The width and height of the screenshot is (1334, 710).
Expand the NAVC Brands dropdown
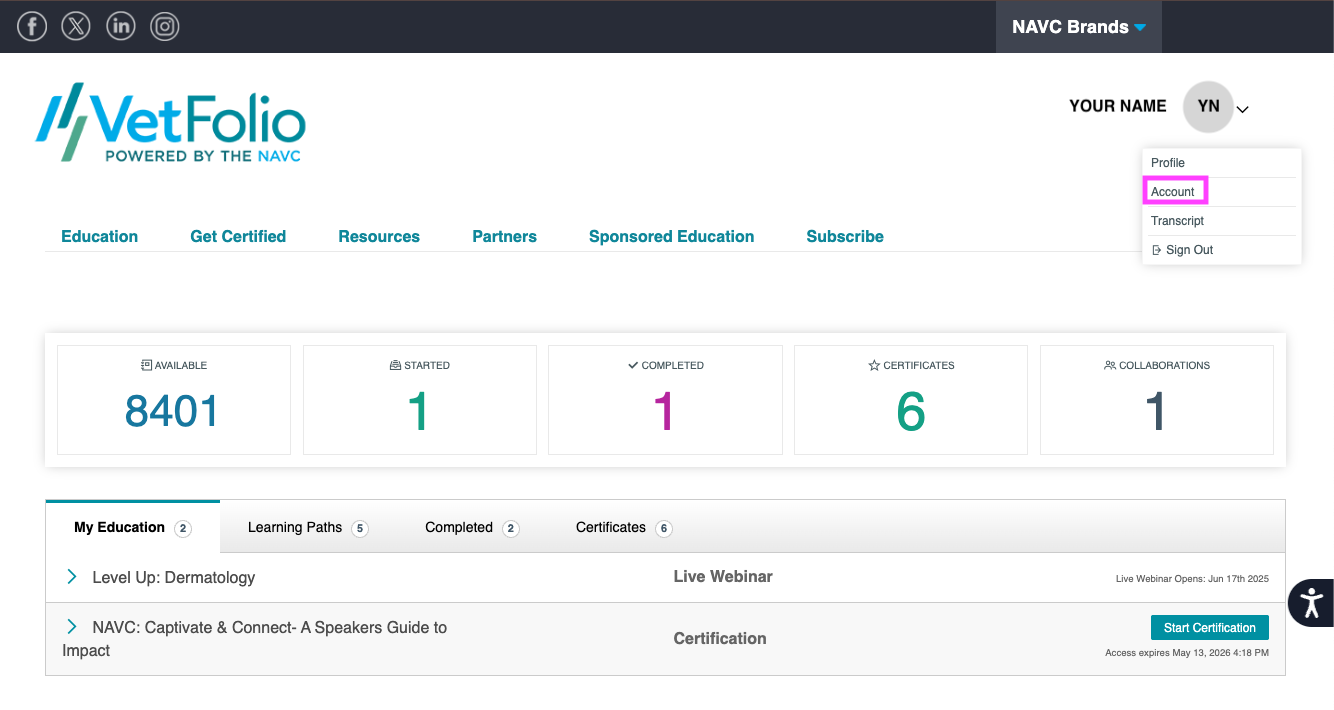1079,27
